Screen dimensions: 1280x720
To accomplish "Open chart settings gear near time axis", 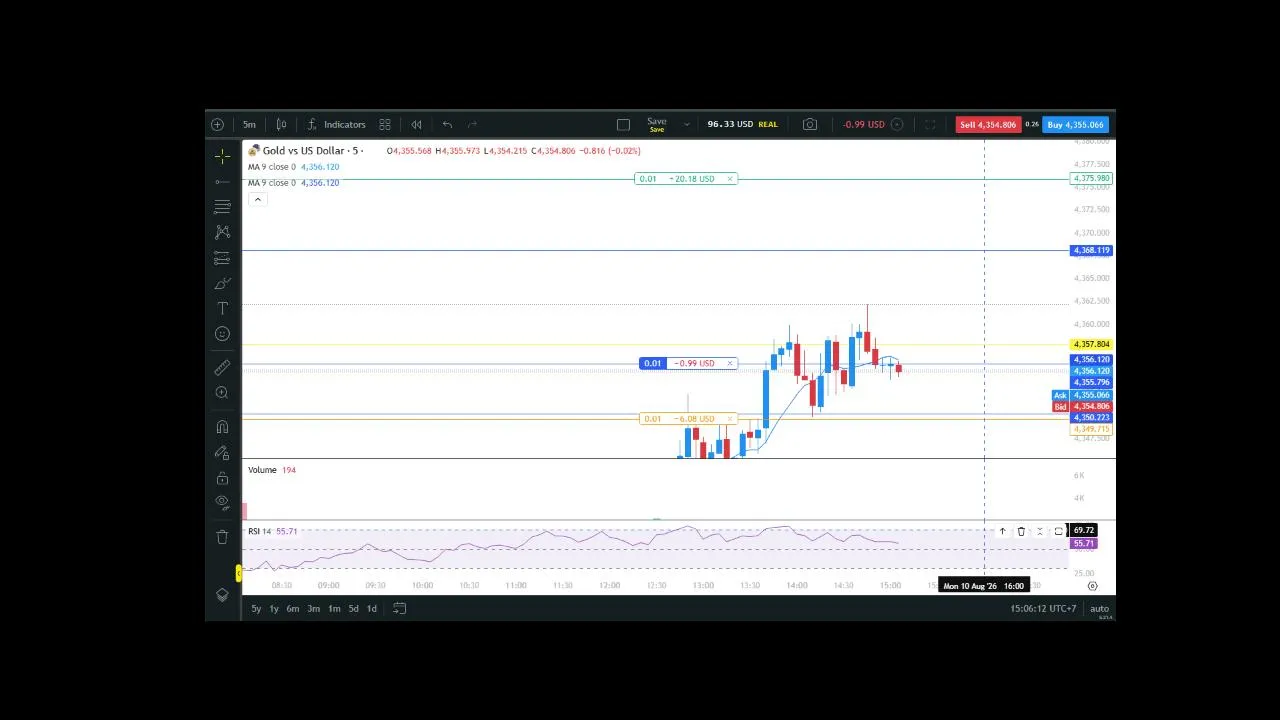I will [x=1093, y=586].
